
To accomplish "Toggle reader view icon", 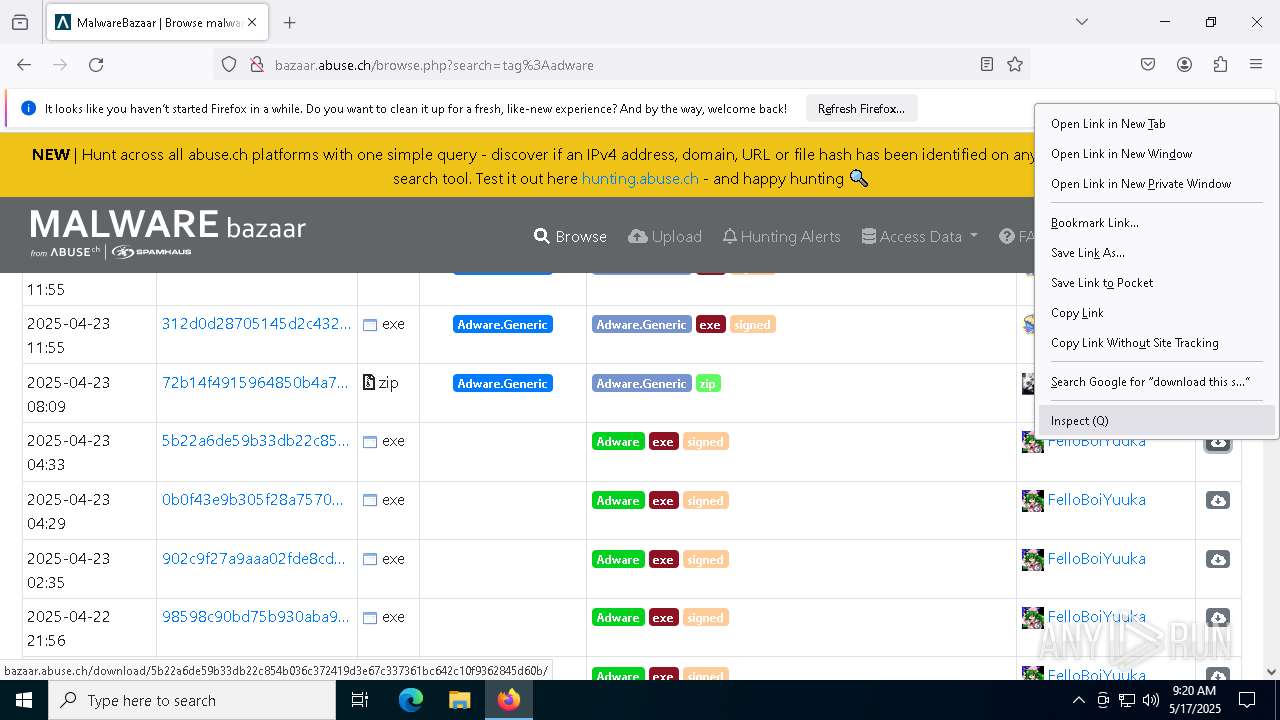I will [987, 65].
